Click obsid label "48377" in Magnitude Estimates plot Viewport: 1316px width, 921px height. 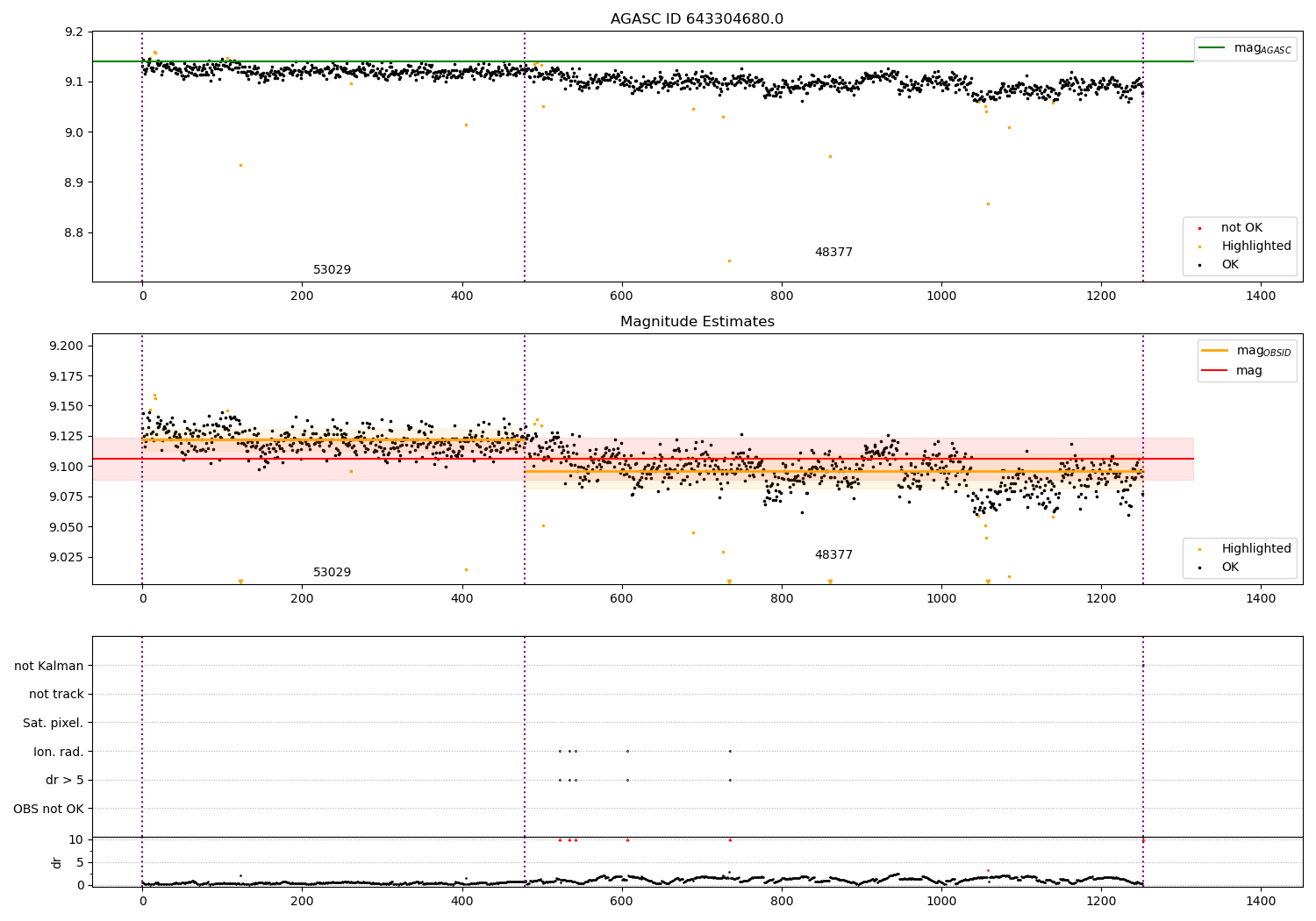click(833, 555)
